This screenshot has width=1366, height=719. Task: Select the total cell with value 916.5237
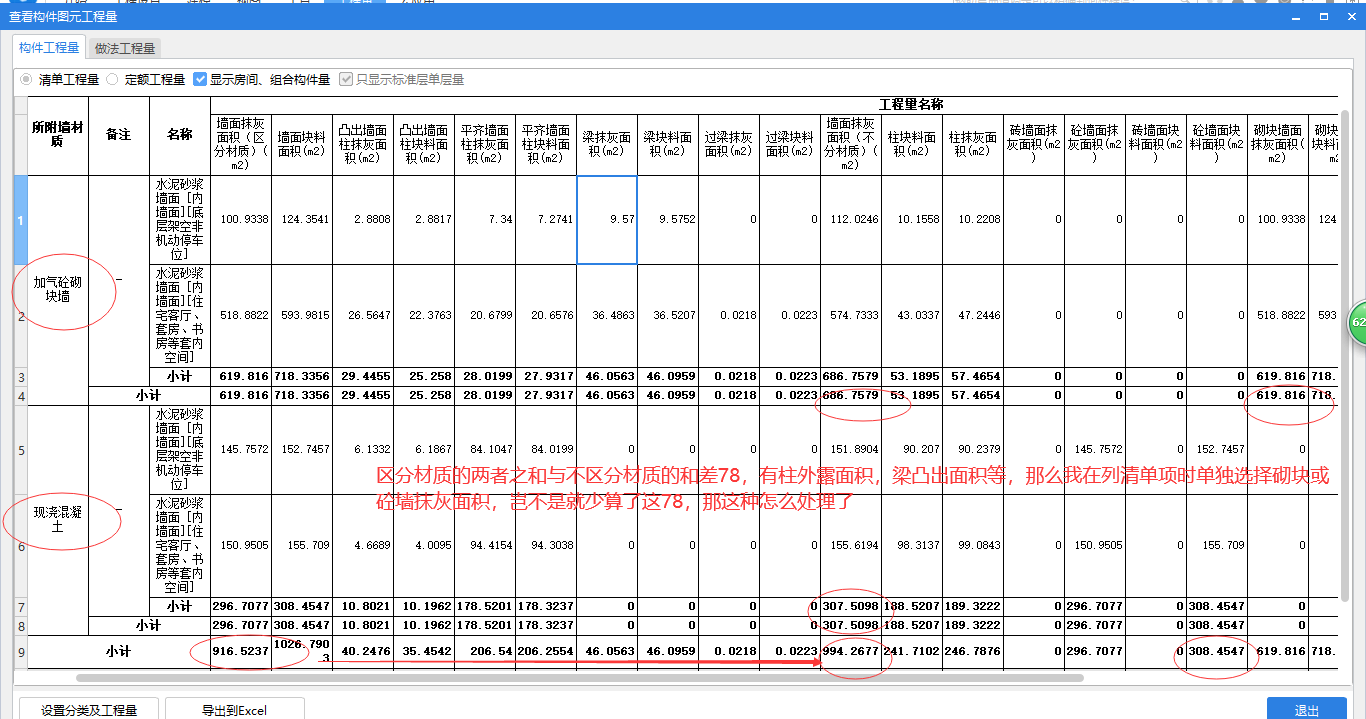point(241,651)
